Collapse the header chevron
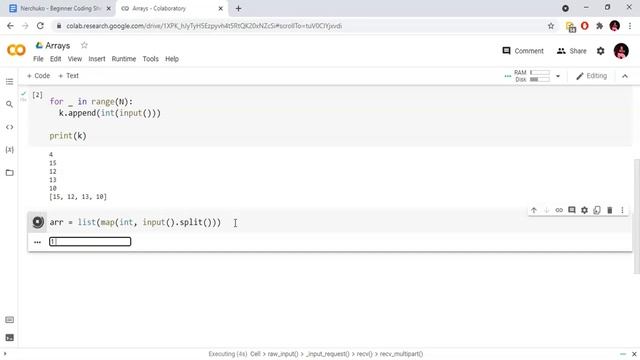Viewport: 640px width, 360px height. (625, 76)
